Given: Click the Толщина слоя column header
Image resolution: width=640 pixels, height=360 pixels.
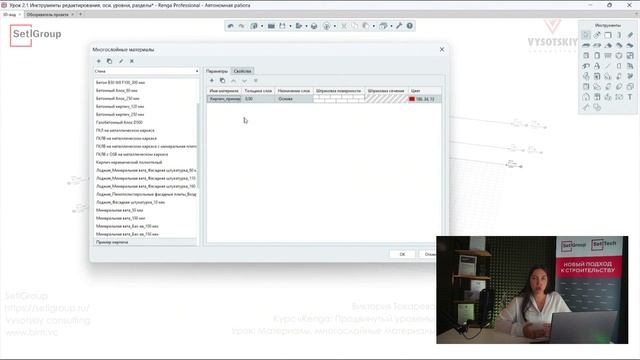Looking at the screenshot, I should pyautogui.click(x=258, y=91).
